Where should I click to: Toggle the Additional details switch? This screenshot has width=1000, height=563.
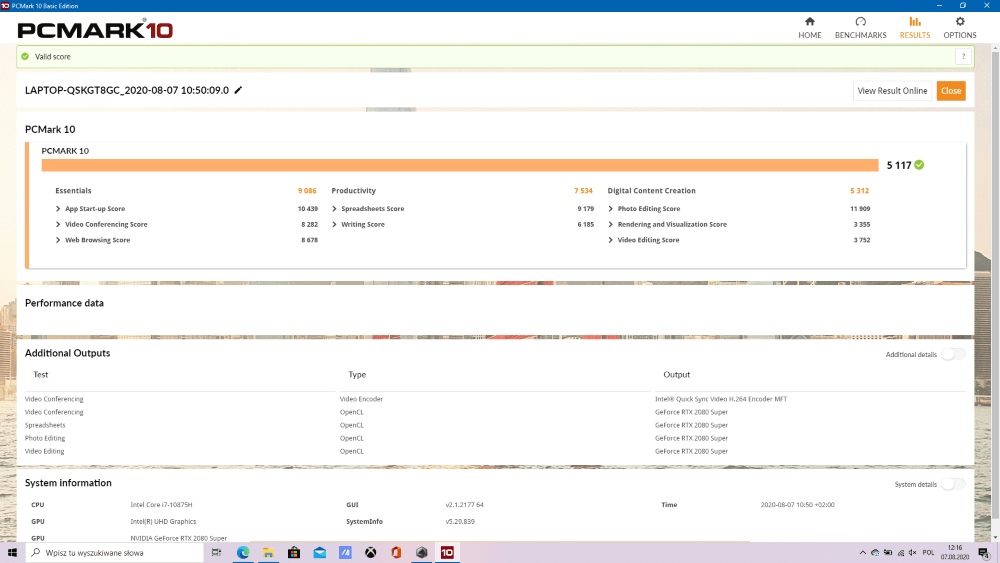pos(953,354)
